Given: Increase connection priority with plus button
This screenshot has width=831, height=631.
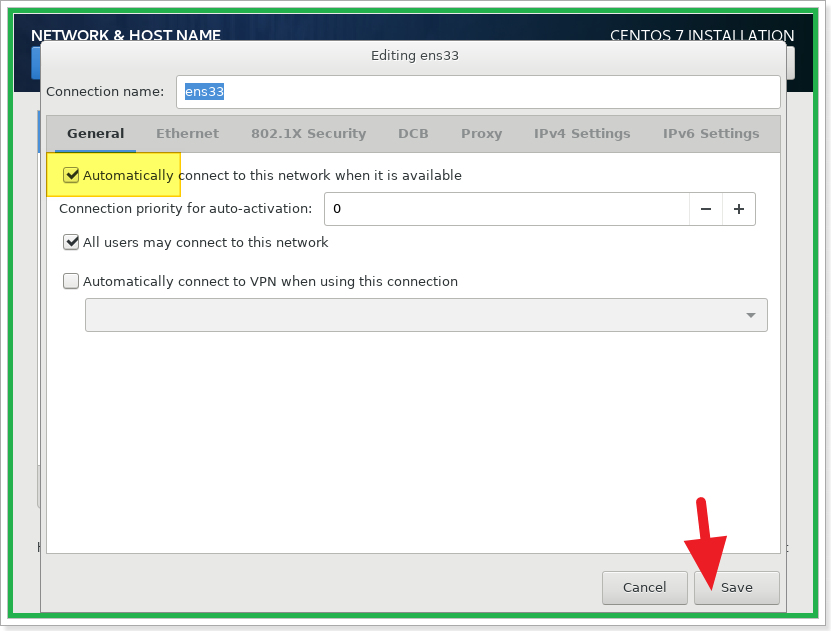Looking at the screenshot, I should click(739, 209).
